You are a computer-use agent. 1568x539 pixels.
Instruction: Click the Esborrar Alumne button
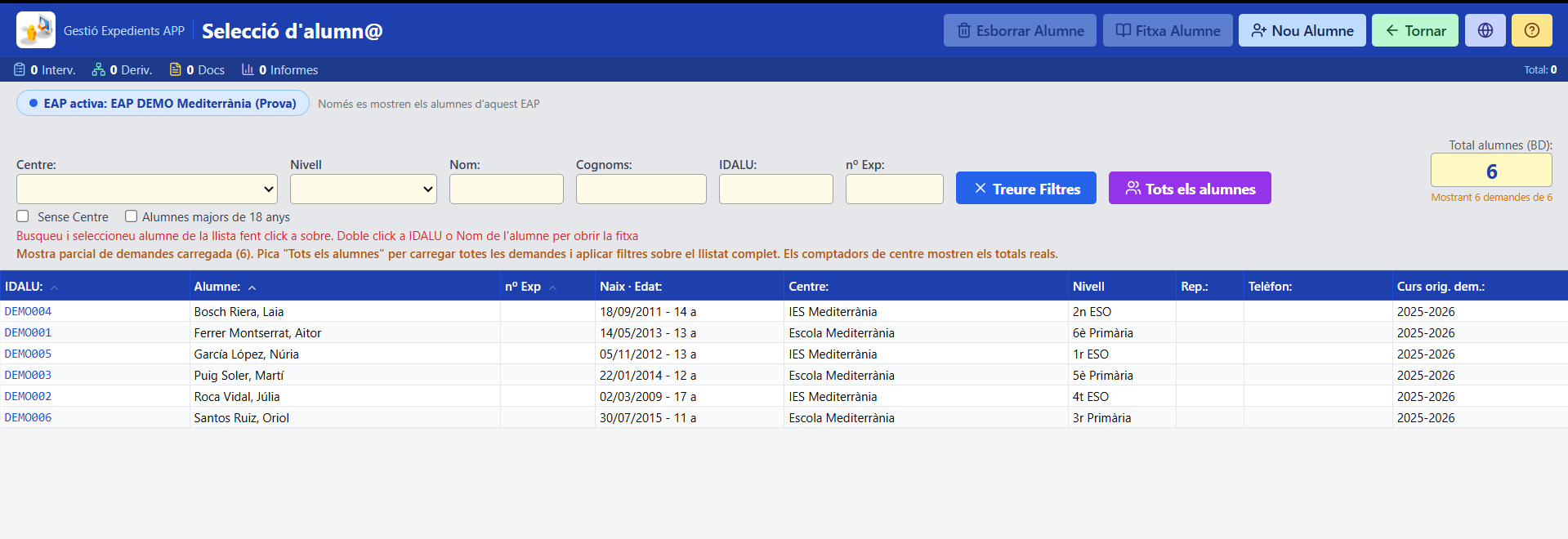click(1020, 30)
